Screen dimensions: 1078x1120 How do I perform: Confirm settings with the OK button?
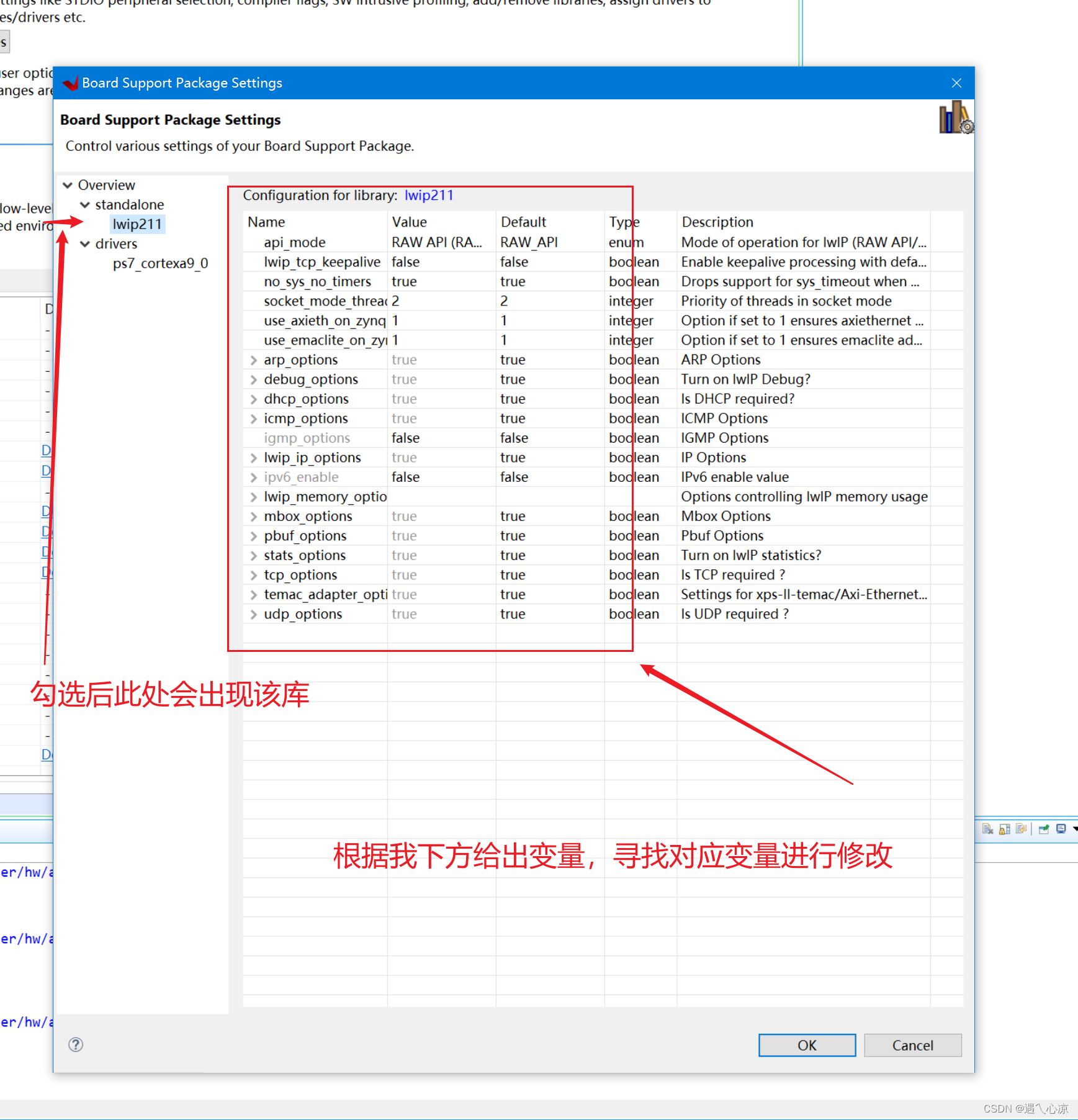[807, 1045]
